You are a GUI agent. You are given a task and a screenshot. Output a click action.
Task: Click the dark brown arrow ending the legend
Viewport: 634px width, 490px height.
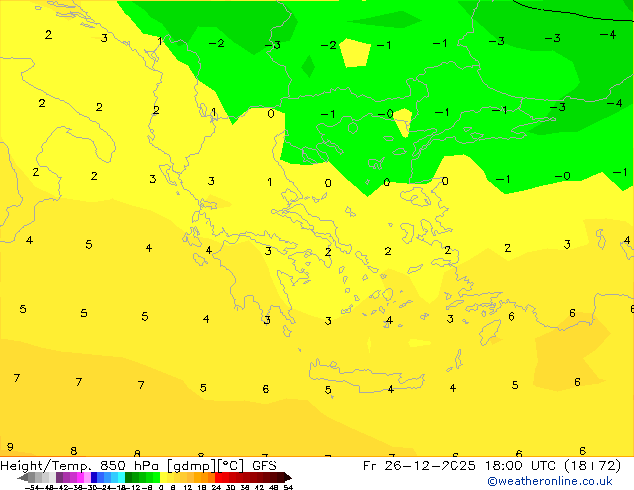[288, 477]
